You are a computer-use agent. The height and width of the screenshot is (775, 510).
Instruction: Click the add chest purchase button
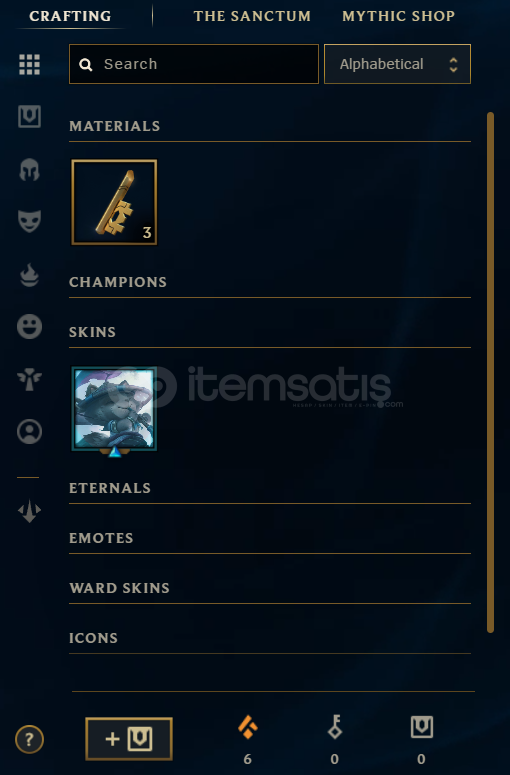[129, 739]
